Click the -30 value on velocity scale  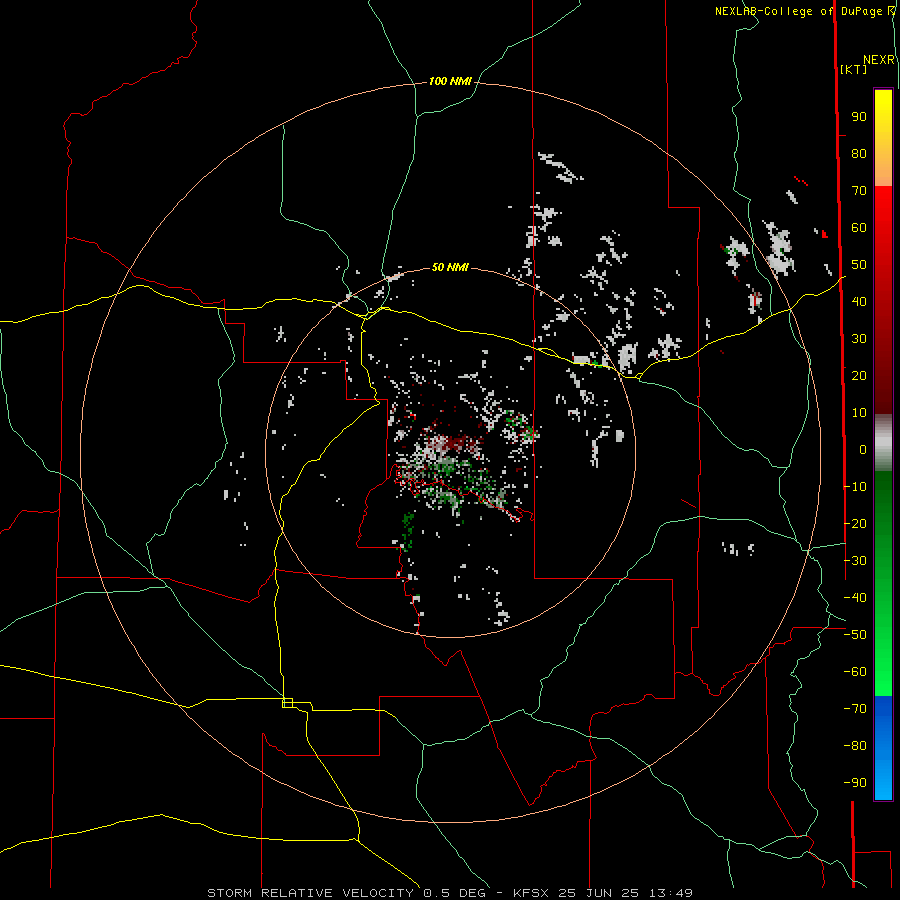coord(855,561)
